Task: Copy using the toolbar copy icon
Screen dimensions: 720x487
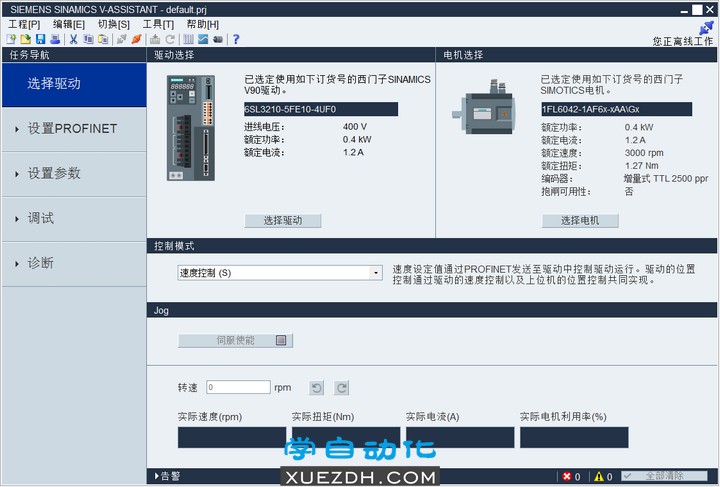Action: click(x=88, y=39)
